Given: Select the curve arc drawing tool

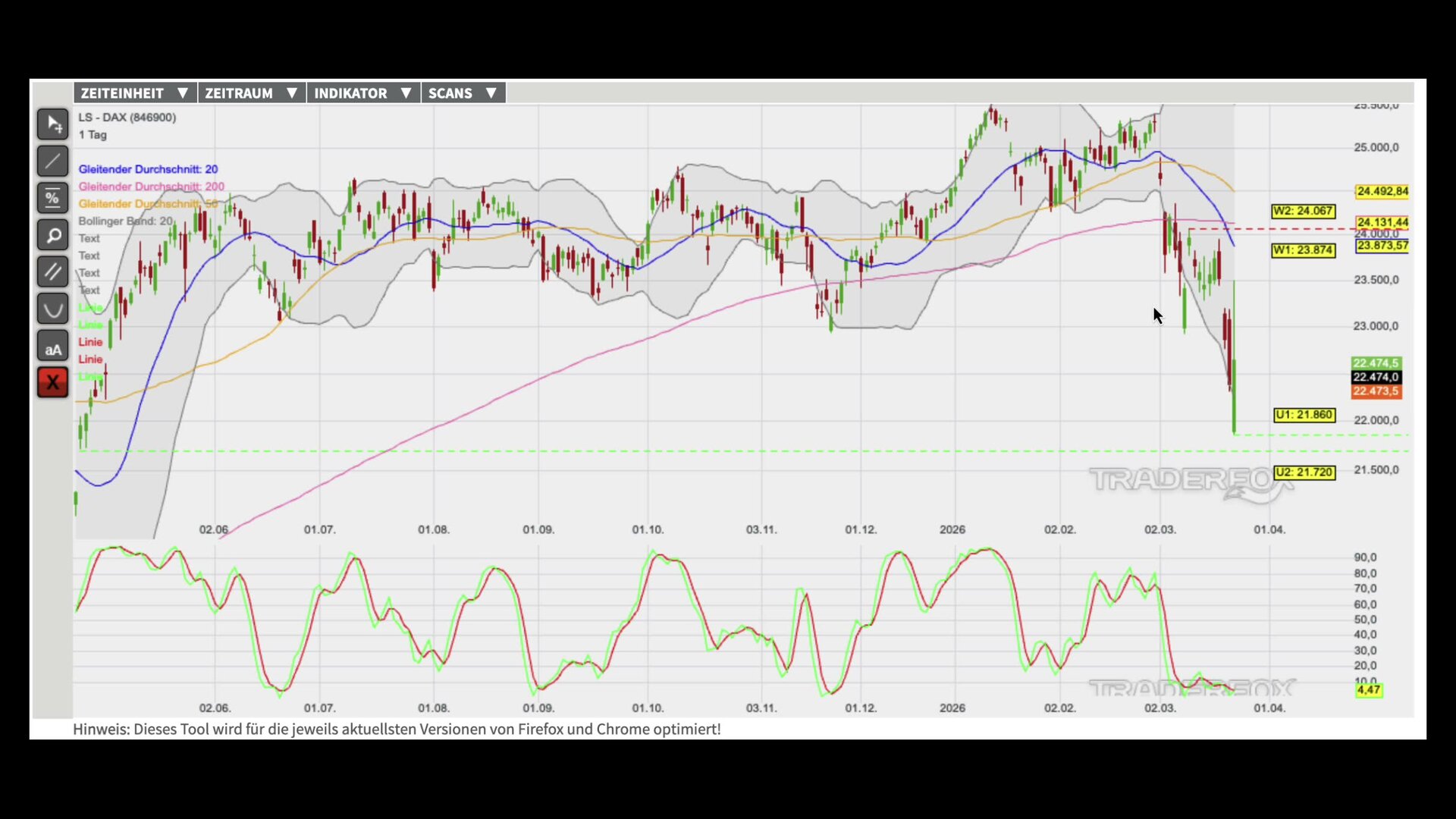Looking at the screenshot, I should (52, 309).
